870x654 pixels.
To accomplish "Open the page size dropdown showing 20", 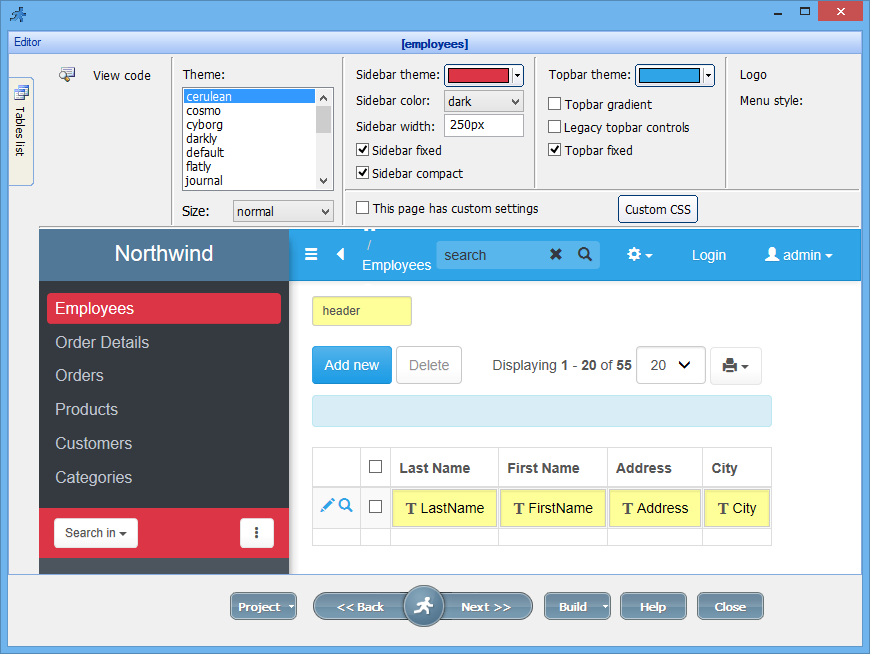I will point(670,366).
